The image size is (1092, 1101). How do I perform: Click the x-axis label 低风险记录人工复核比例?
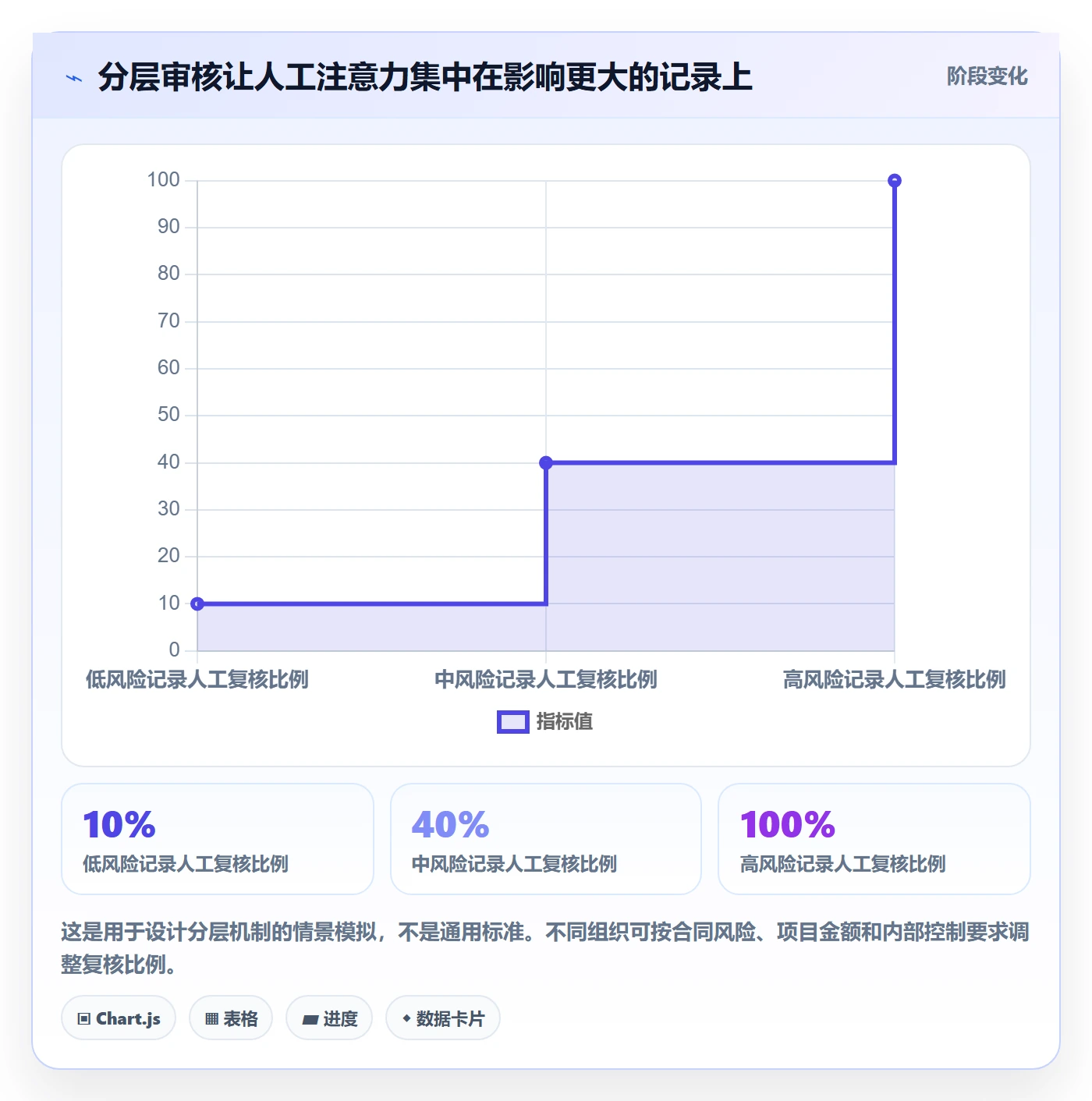197,679
